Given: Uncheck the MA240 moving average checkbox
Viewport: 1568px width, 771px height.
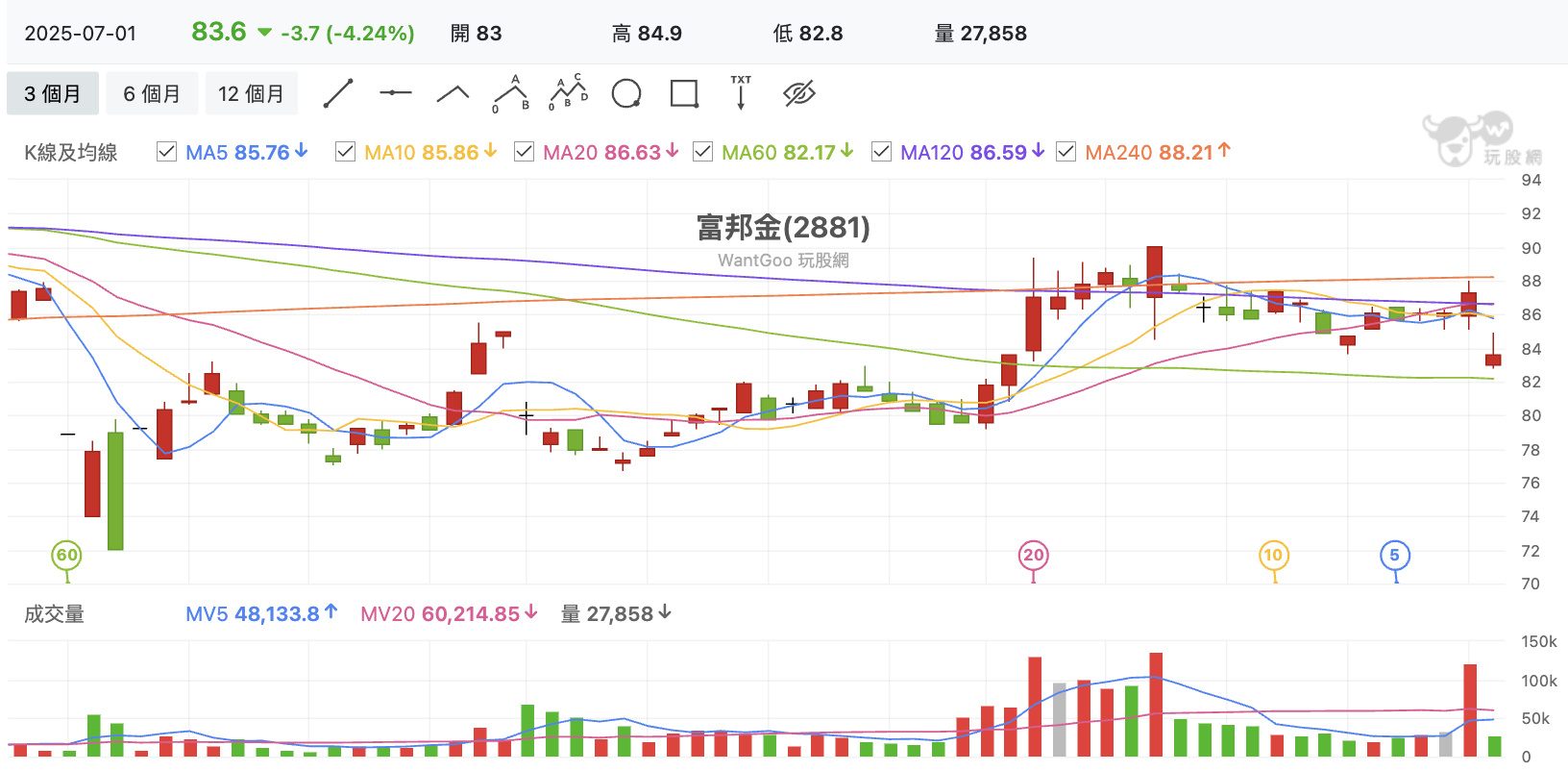Looking at the screenshot, I should [x=1066, y=152].
